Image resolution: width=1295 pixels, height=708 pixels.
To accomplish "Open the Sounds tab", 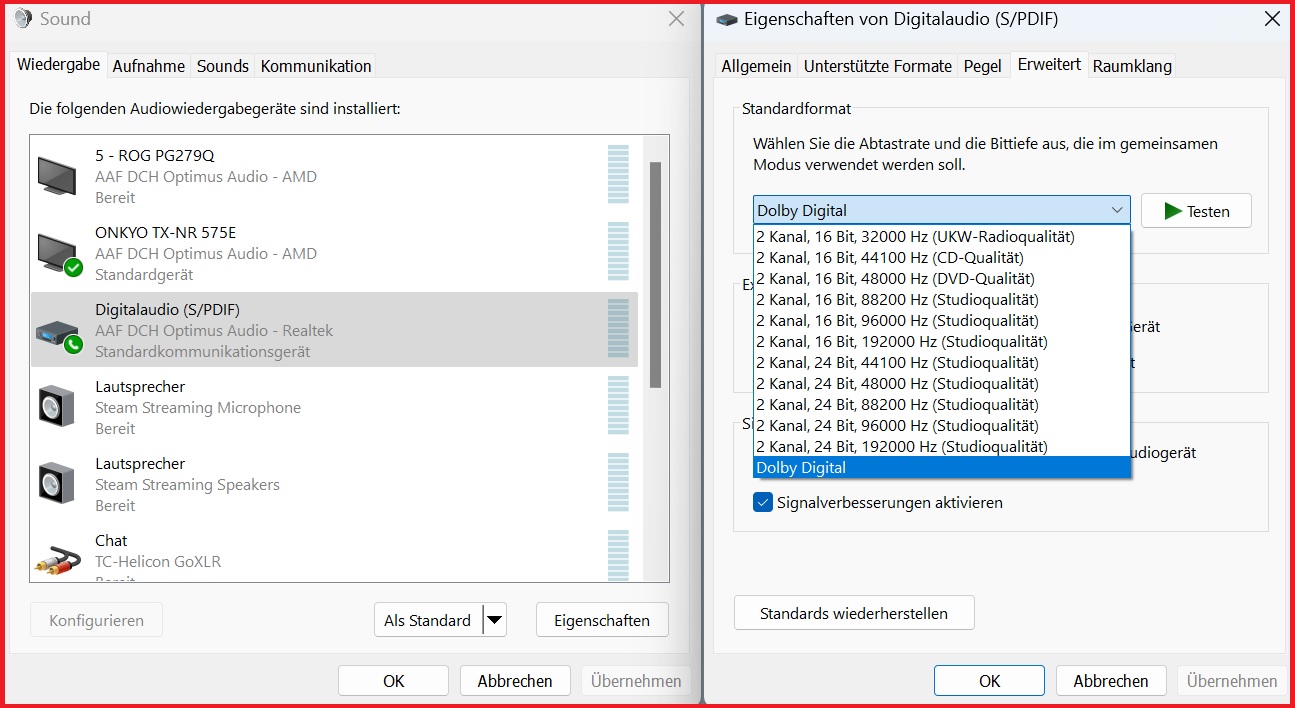I will (x=223, y=66).
